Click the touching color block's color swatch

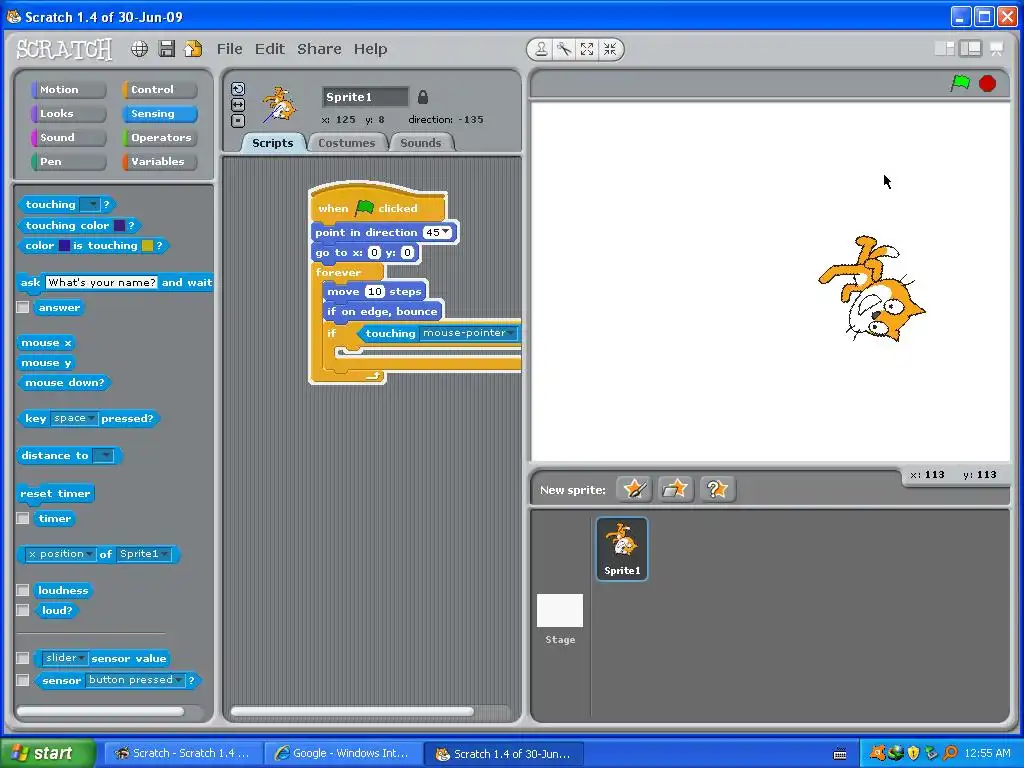[x=120, y=225]
